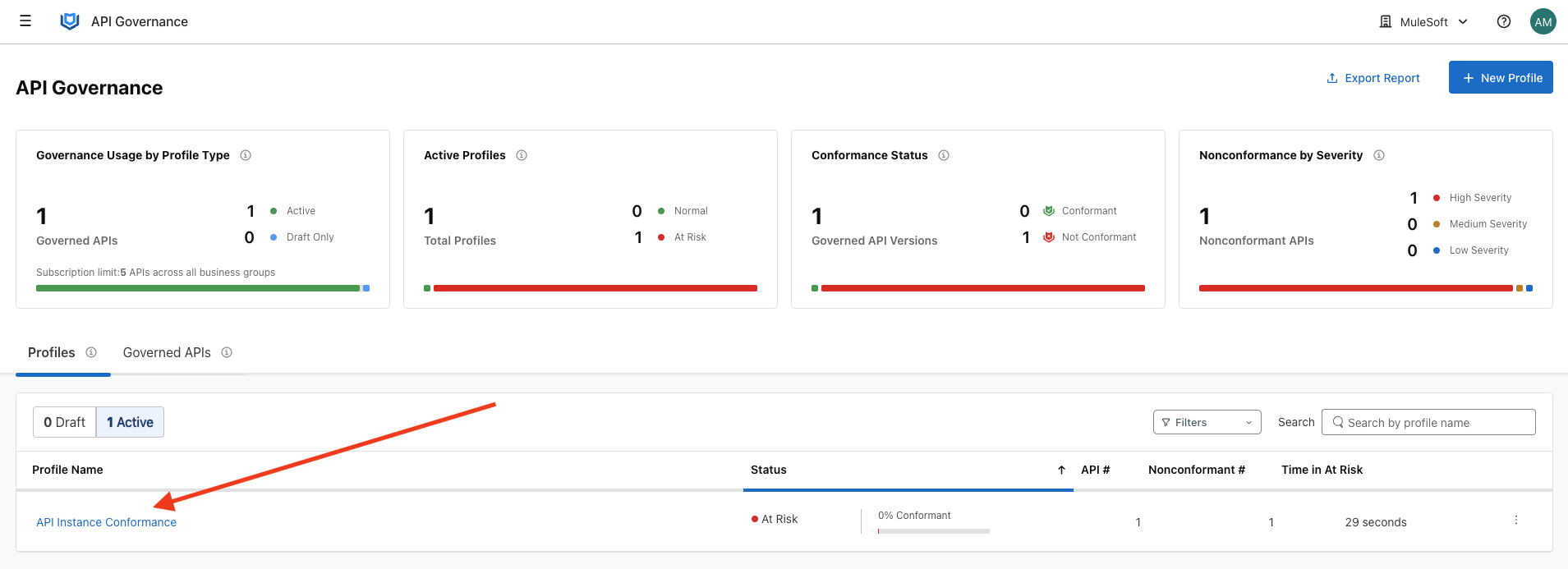Image resolution: width=1568 pixels, height=569 pixels.
Task: Open the API Instance Conformance profile link
Action: click(106, 522)
